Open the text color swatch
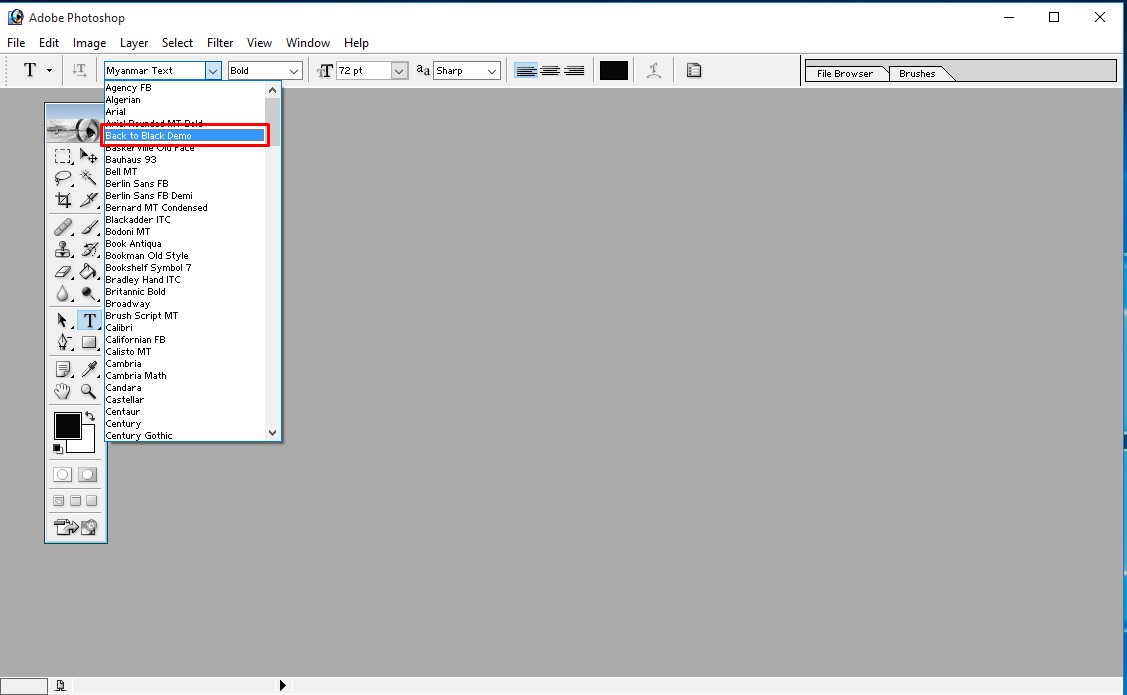 pyautogui.click(x=614, y=70)
